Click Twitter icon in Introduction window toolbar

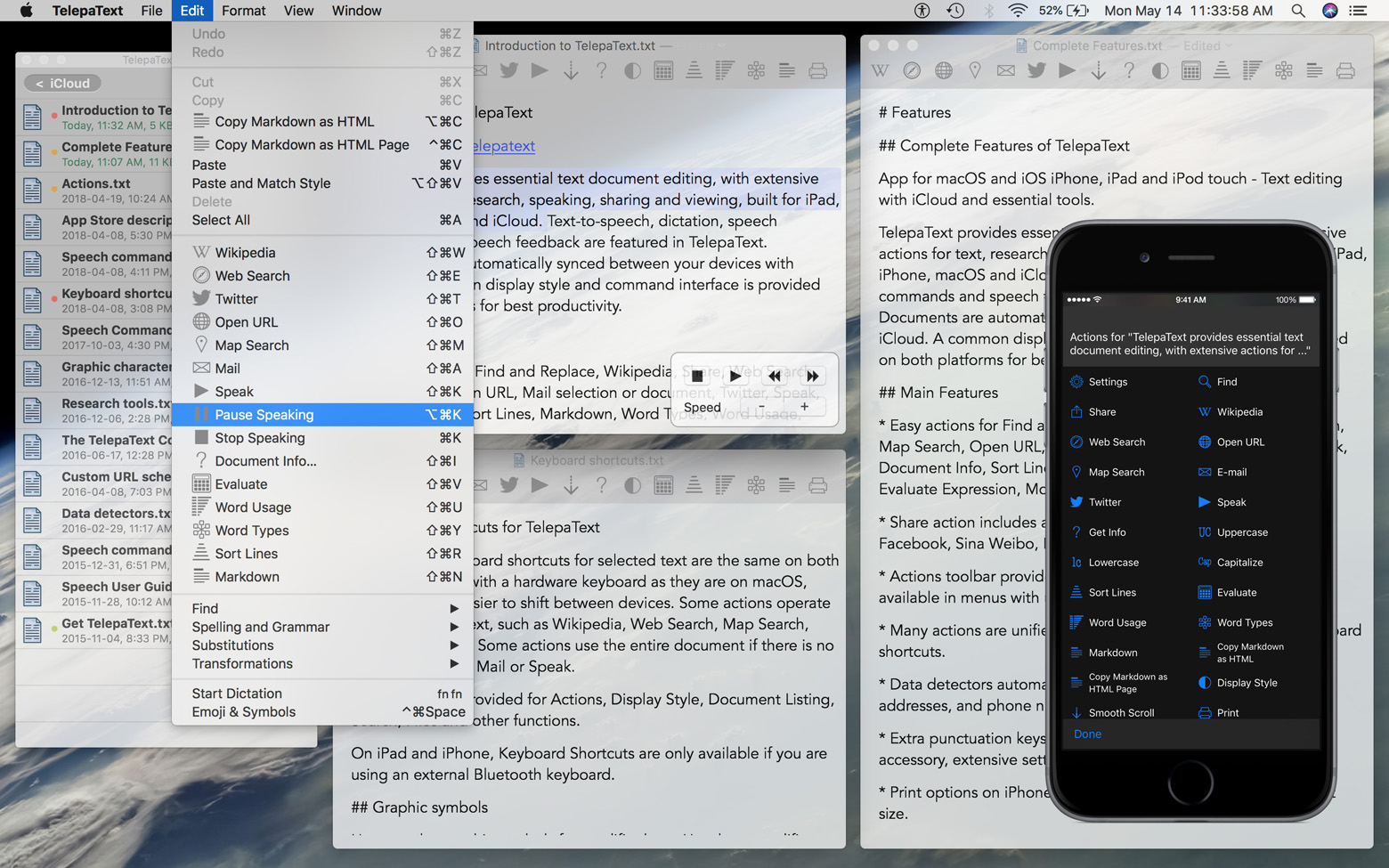pyautogui.click(x=509, y=70)
